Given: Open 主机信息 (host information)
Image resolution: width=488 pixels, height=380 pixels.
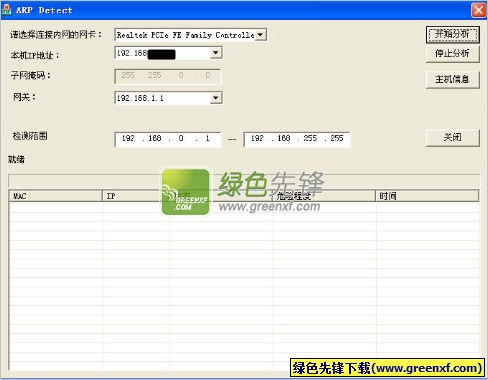Looking at the screenshot, I should [453, 79].
